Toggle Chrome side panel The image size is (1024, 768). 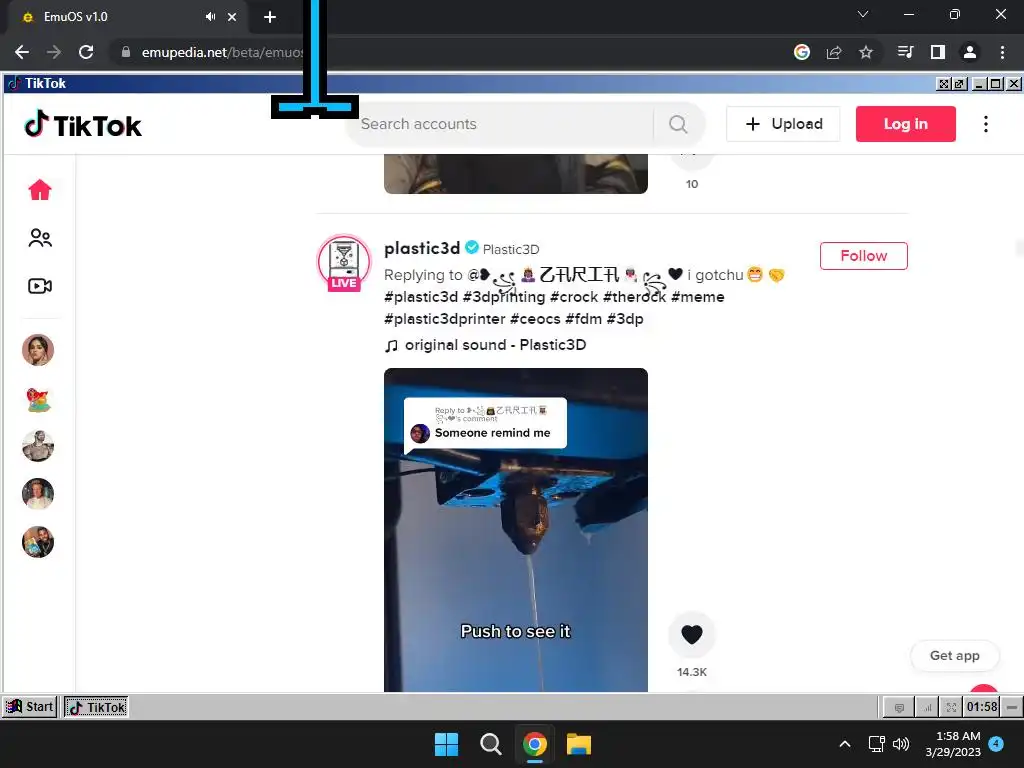(x=938, y=52)
